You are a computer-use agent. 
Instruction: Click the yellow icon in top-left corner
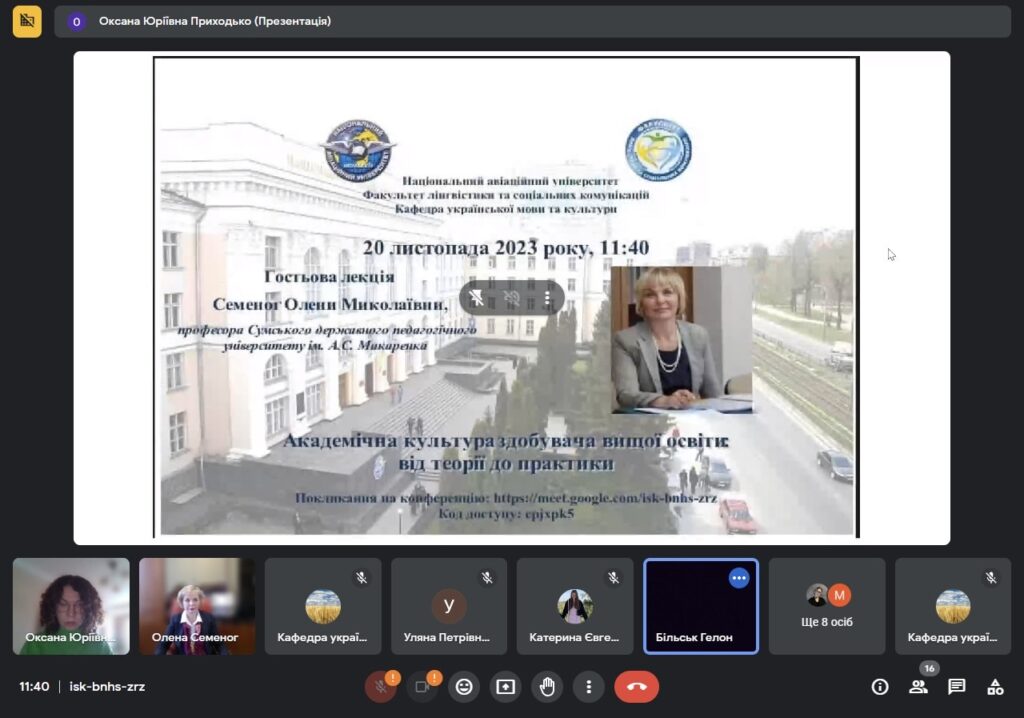[x=27, y=21]
